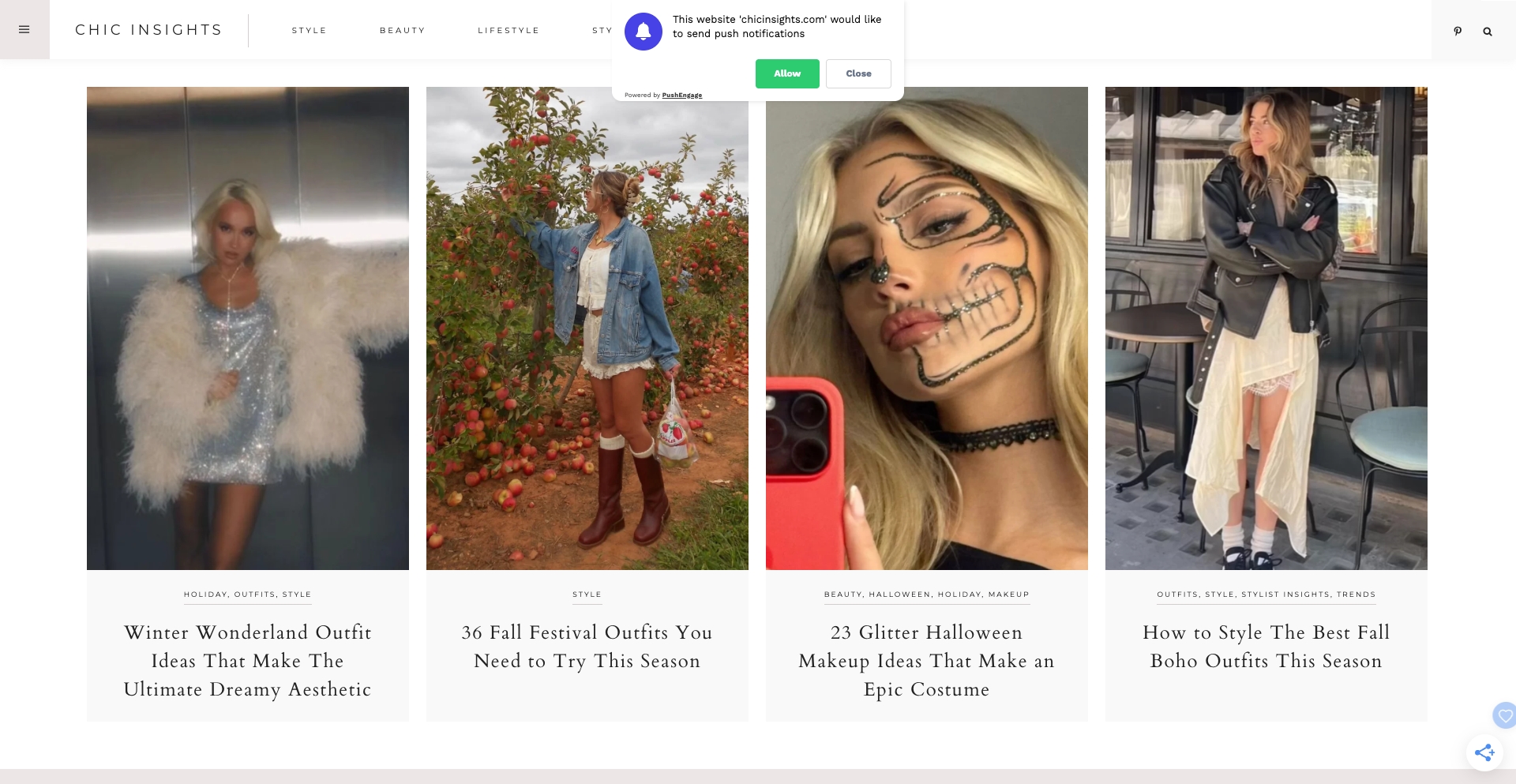Read 23 Glitter Halloween Makeup Ideas article
The image size is (1516, 784).
pos(927,661)
